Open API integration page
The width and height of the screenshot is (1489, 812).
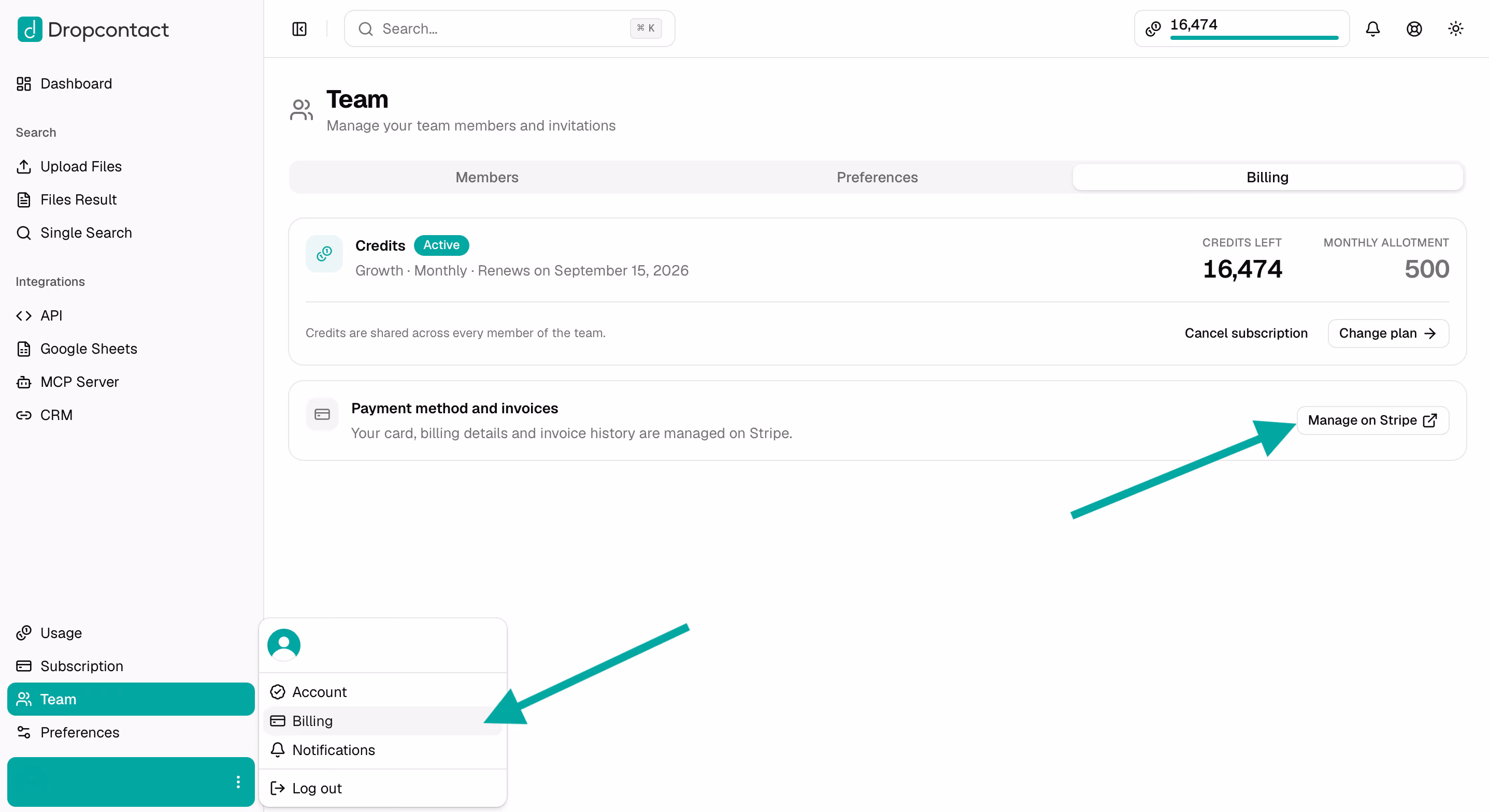131,315
